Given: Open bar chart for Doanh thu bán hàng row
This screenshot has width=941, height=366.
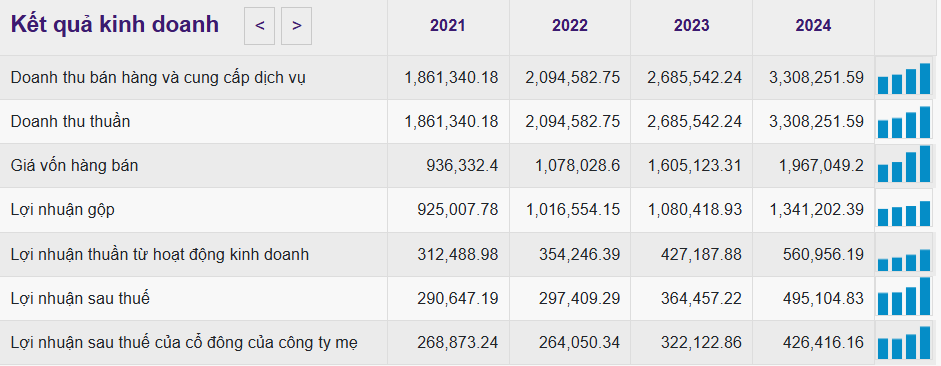Looking at the screenshot, I should tap(904, 79).
